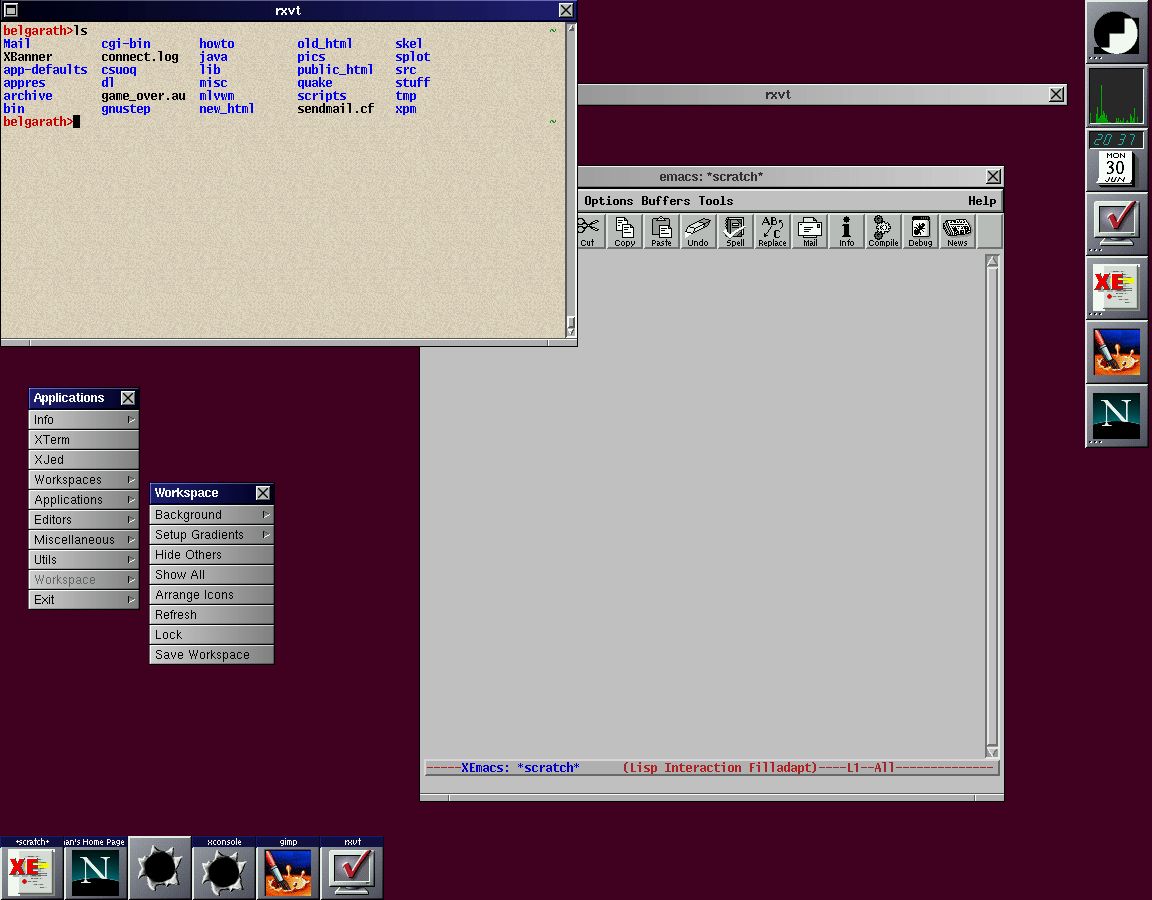
Task: Click the Spell icon in XEmacs toolbar
Action: tap(735, 231)
